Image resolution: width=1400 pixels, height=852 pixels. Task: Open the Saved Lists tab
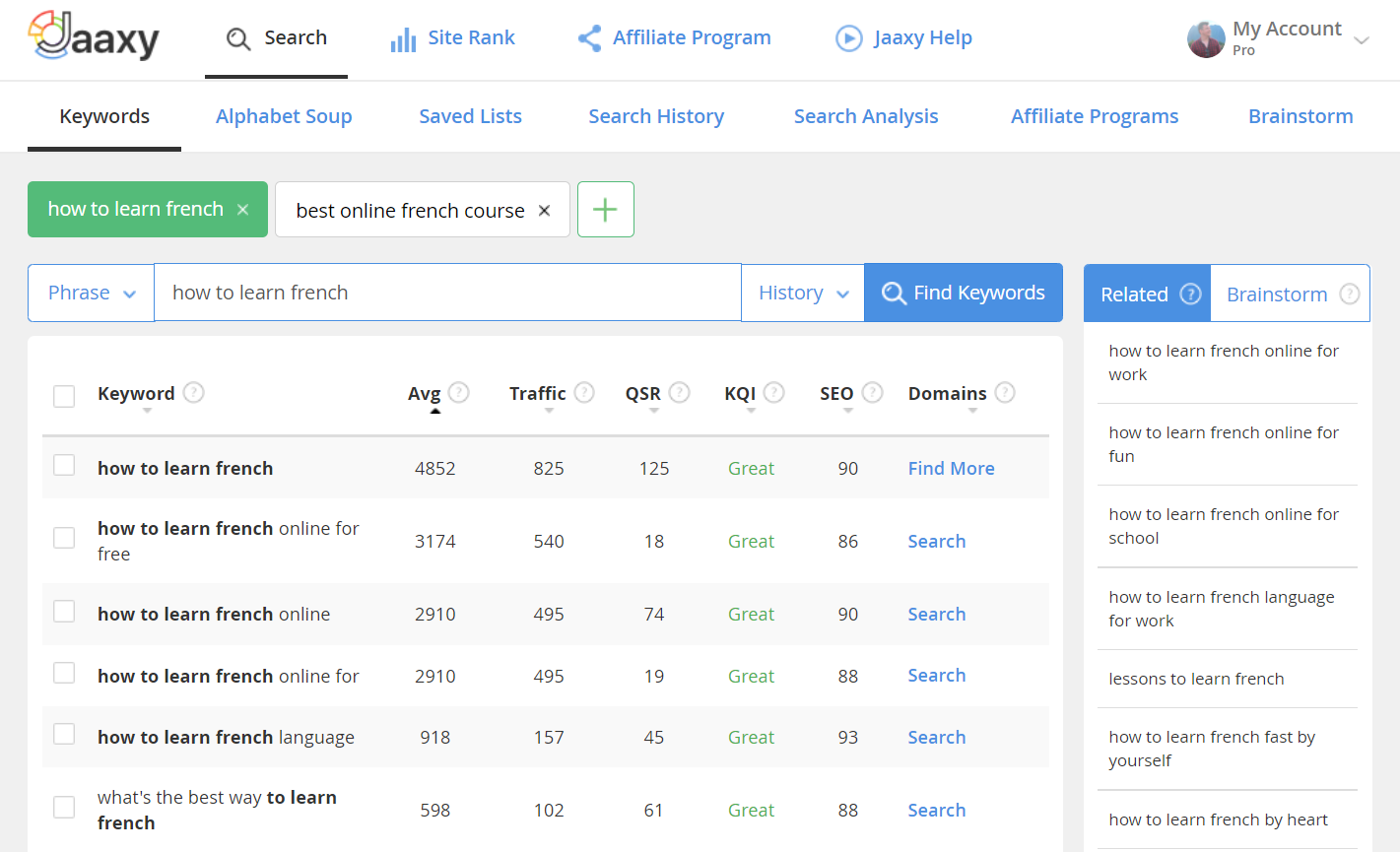click(x=471, y=116)
